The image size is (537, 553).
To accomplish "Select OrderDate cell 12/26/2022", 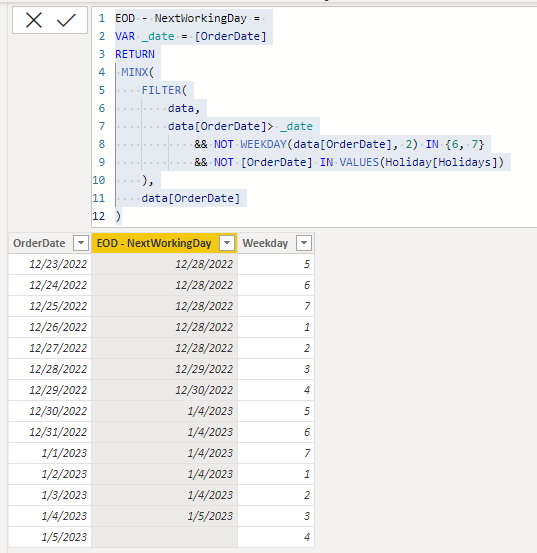I will [x=50, y=327].
